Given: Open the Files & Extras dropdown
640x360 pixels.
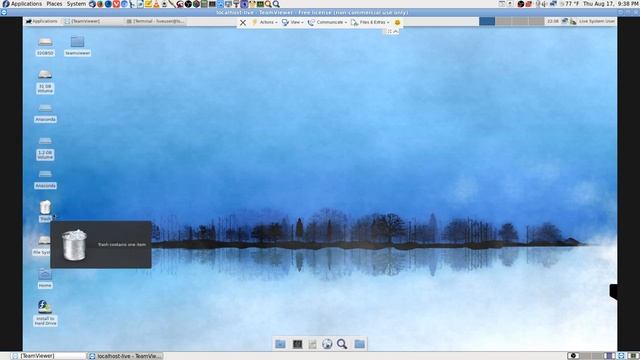Looking at the screenshot, I should coord(371,22).
